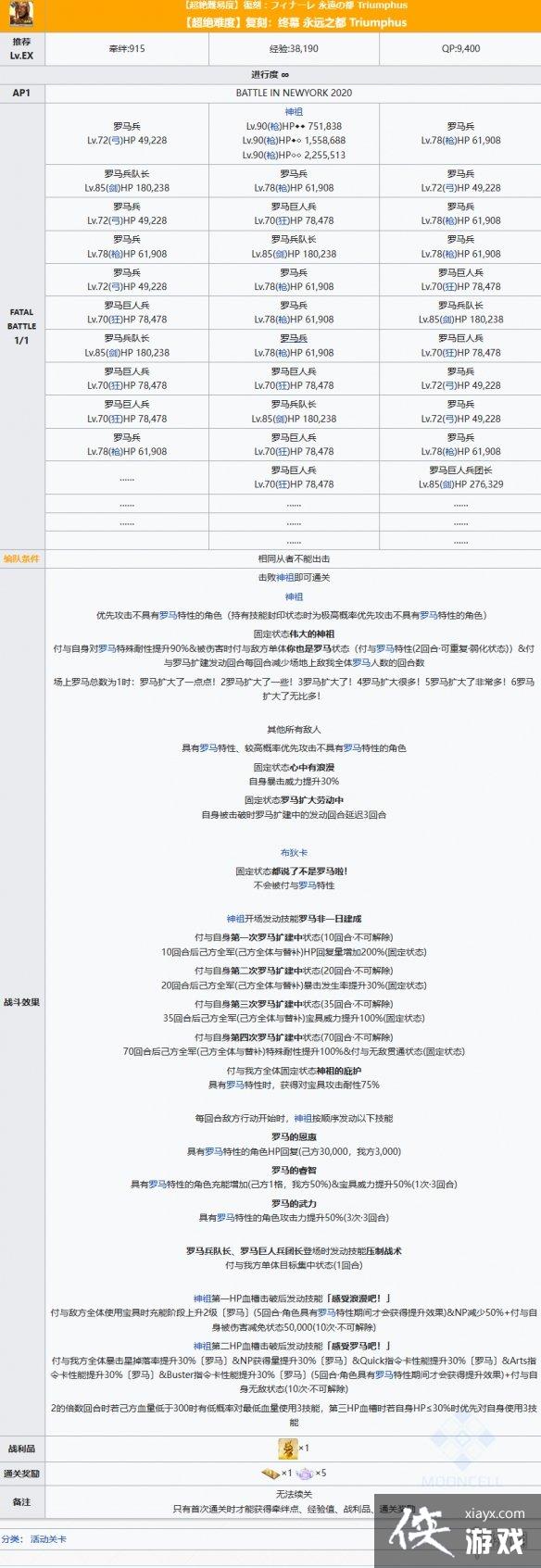This screenshot has width=541, height=1568.
Task: Open 罗马 link in 对宝具攻击耐性75% line
Action: click(235, 1085)
